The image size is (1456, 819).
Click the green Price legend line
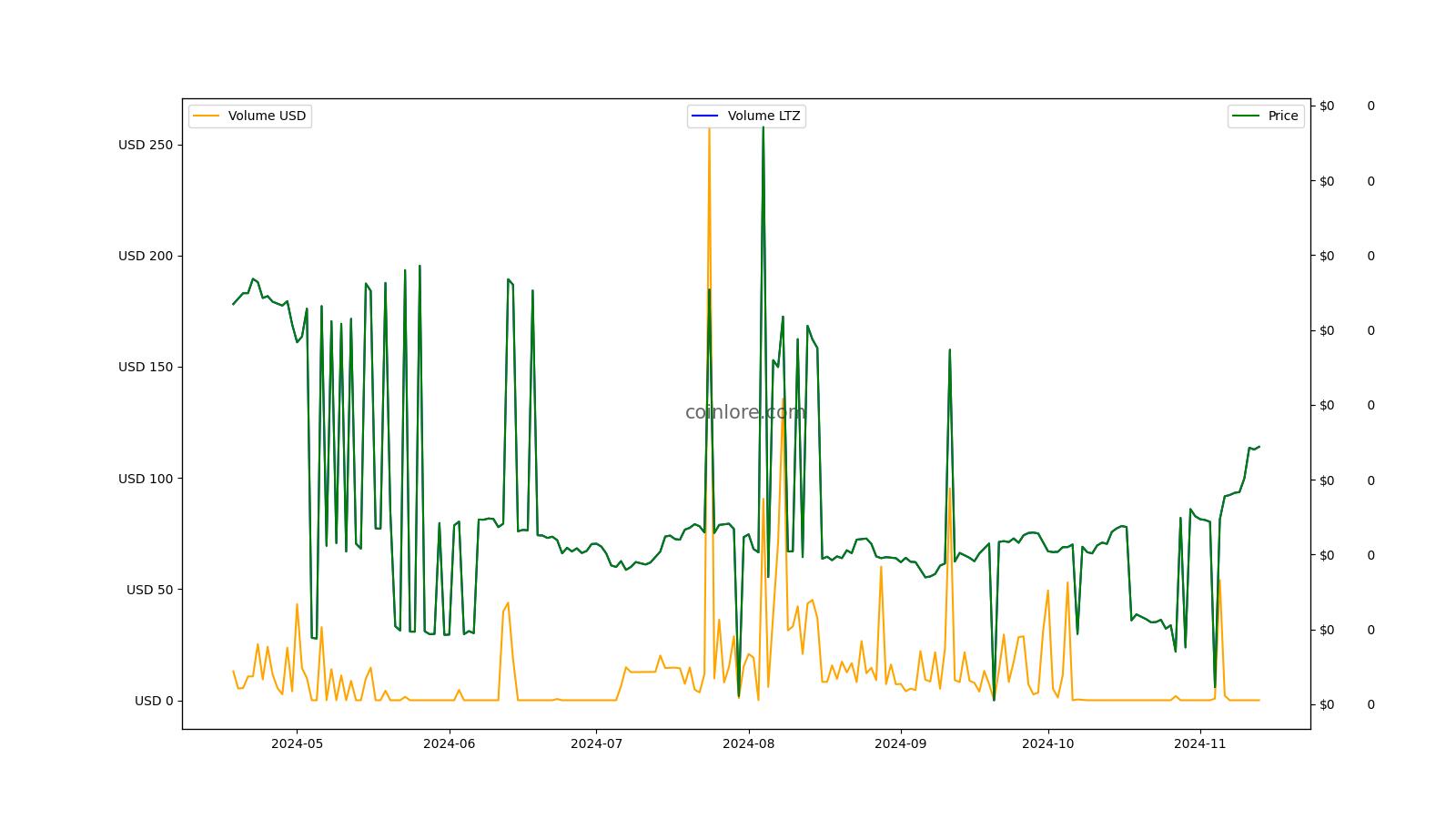pos(1246,116)
